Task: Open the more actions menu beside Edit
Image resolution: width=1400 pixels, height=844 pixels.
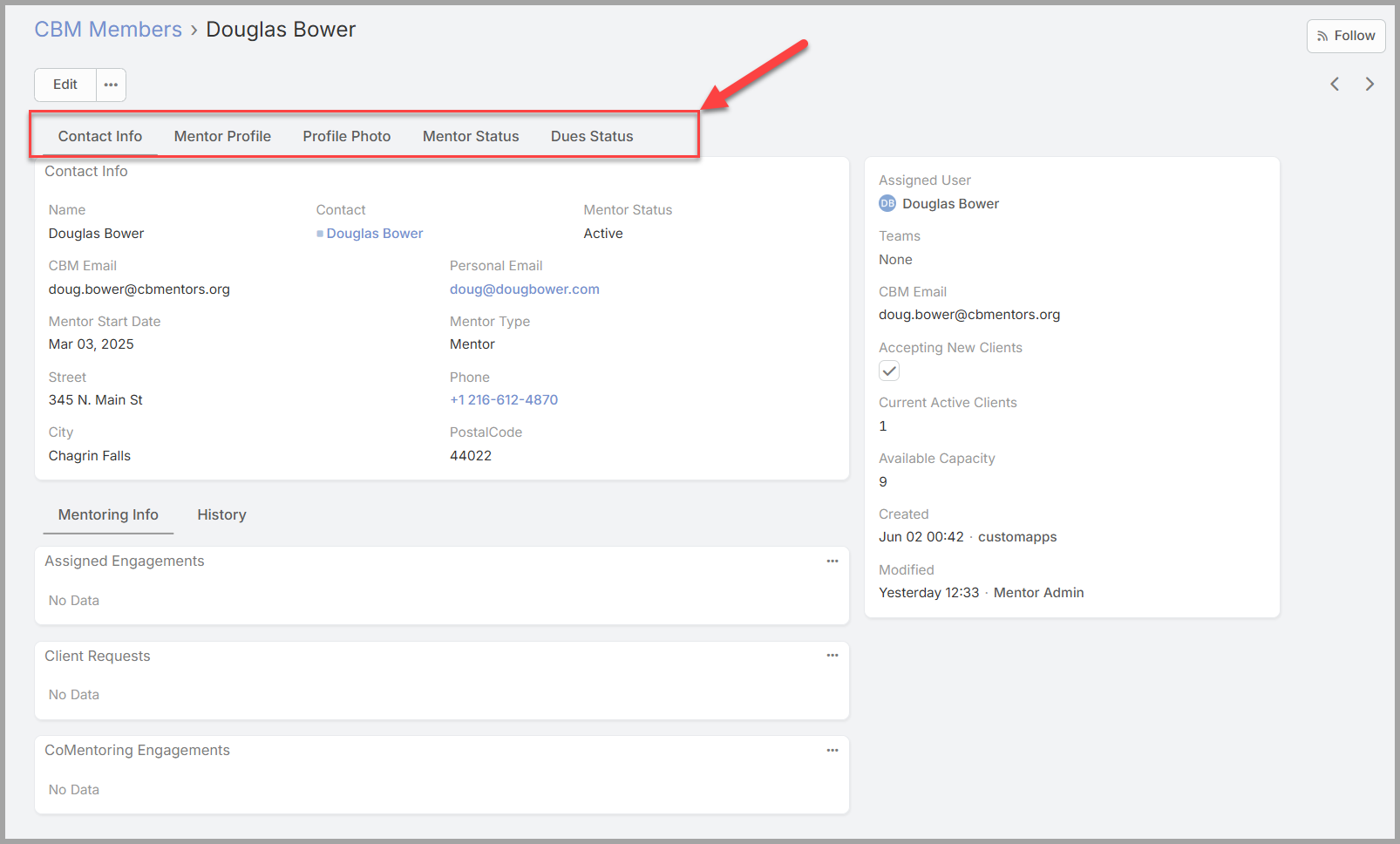Action: tap(111, 85)
